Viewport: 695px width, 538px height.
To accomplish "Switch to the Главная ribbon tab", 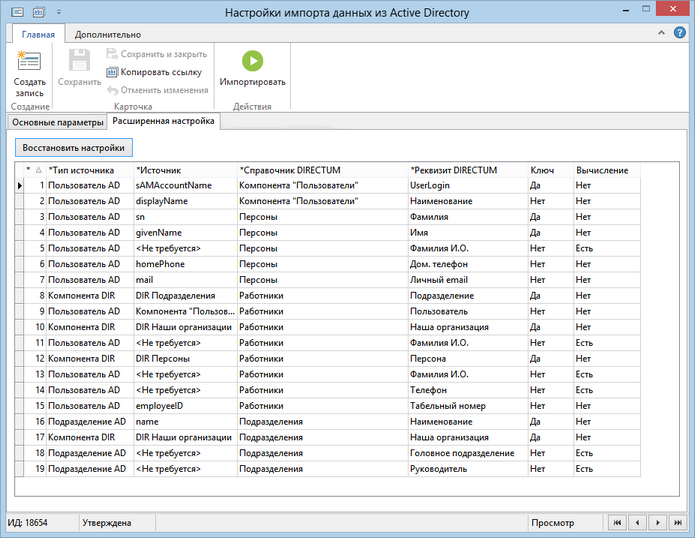I will 38,34.
